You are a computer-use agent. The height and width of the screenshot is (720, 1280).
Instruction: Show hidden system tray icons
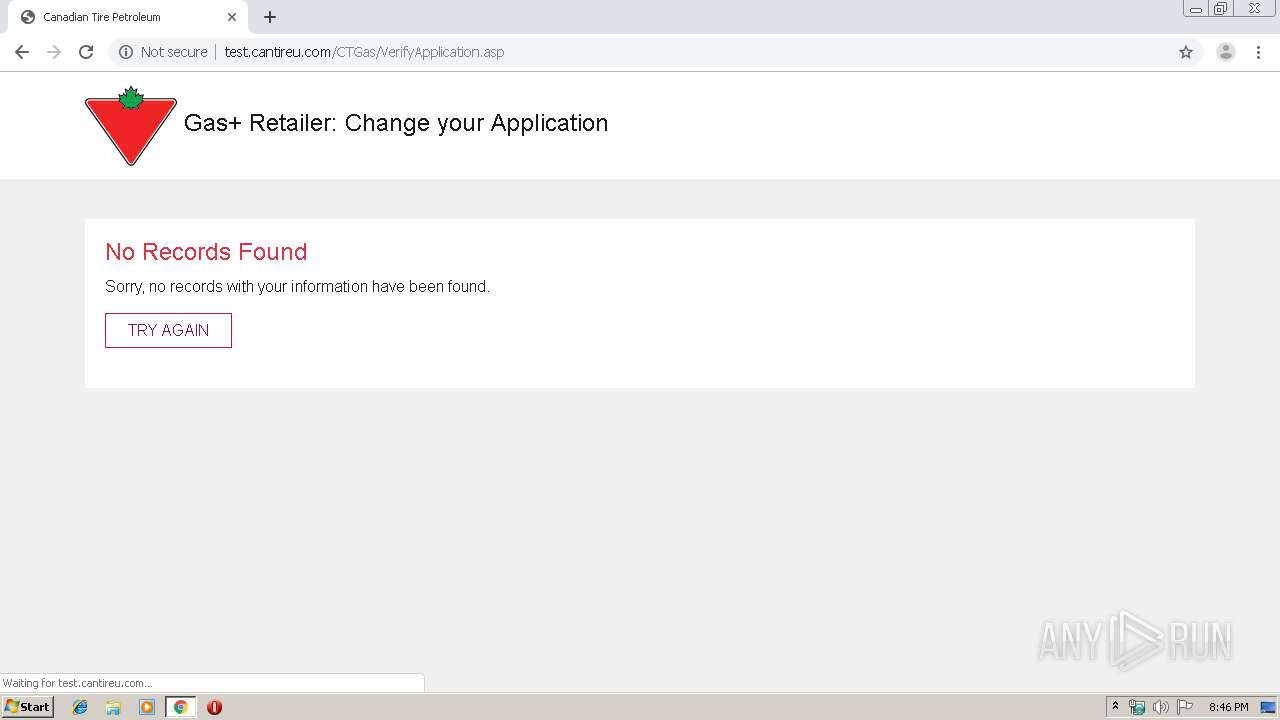point(1115,707)
